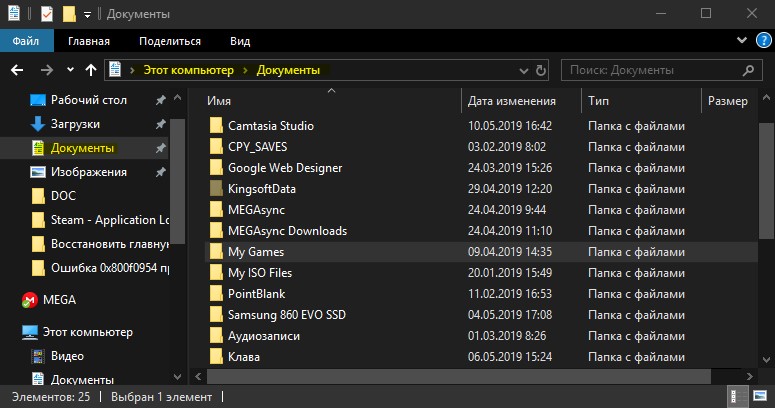
Task: Toggle pin for Рабочий стол
Action: 160,100
